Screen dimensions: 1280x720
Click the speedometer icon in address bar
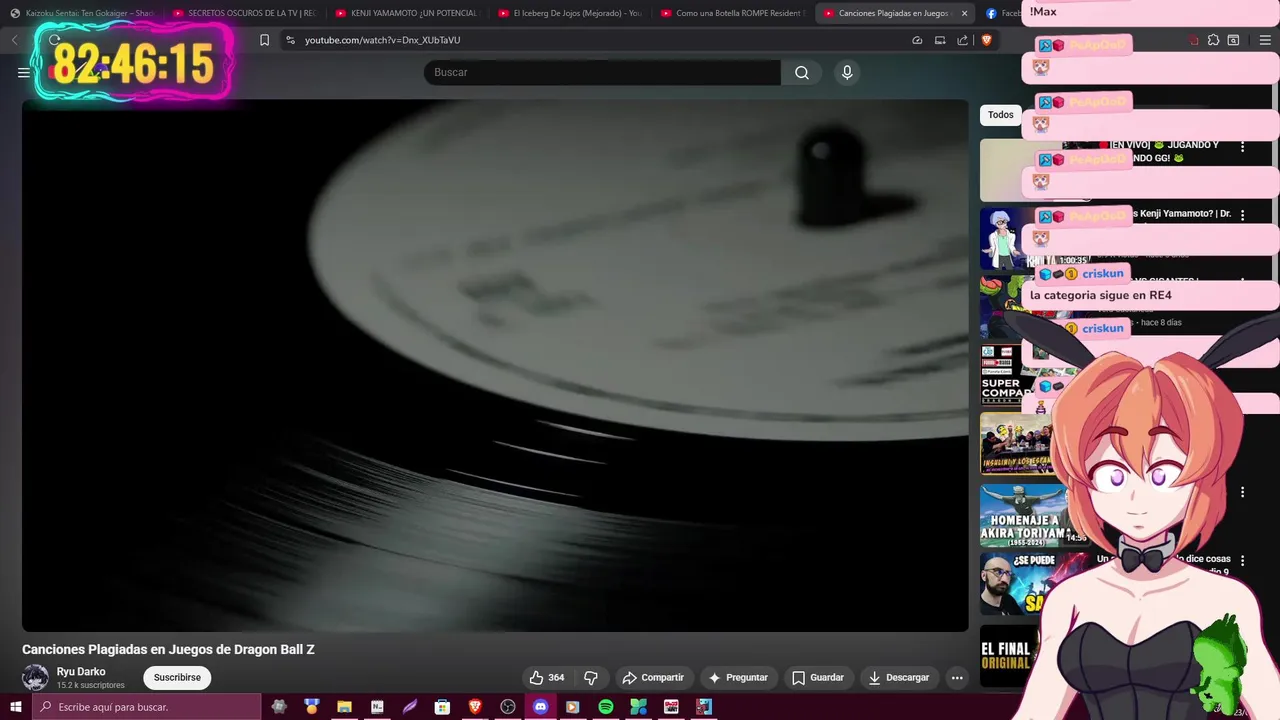pyautogui.click(x=917, y=40)
